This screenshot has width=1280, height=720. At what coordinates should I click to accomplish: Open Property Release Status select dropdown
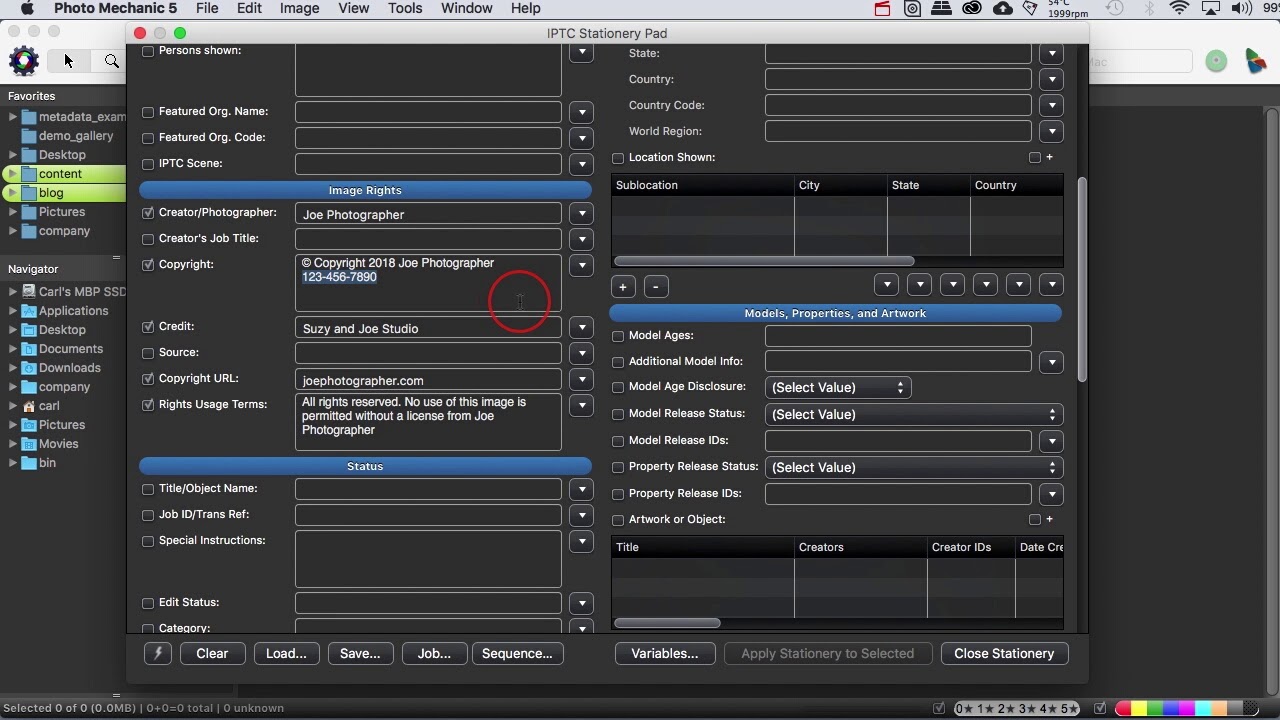click(913, 467)
